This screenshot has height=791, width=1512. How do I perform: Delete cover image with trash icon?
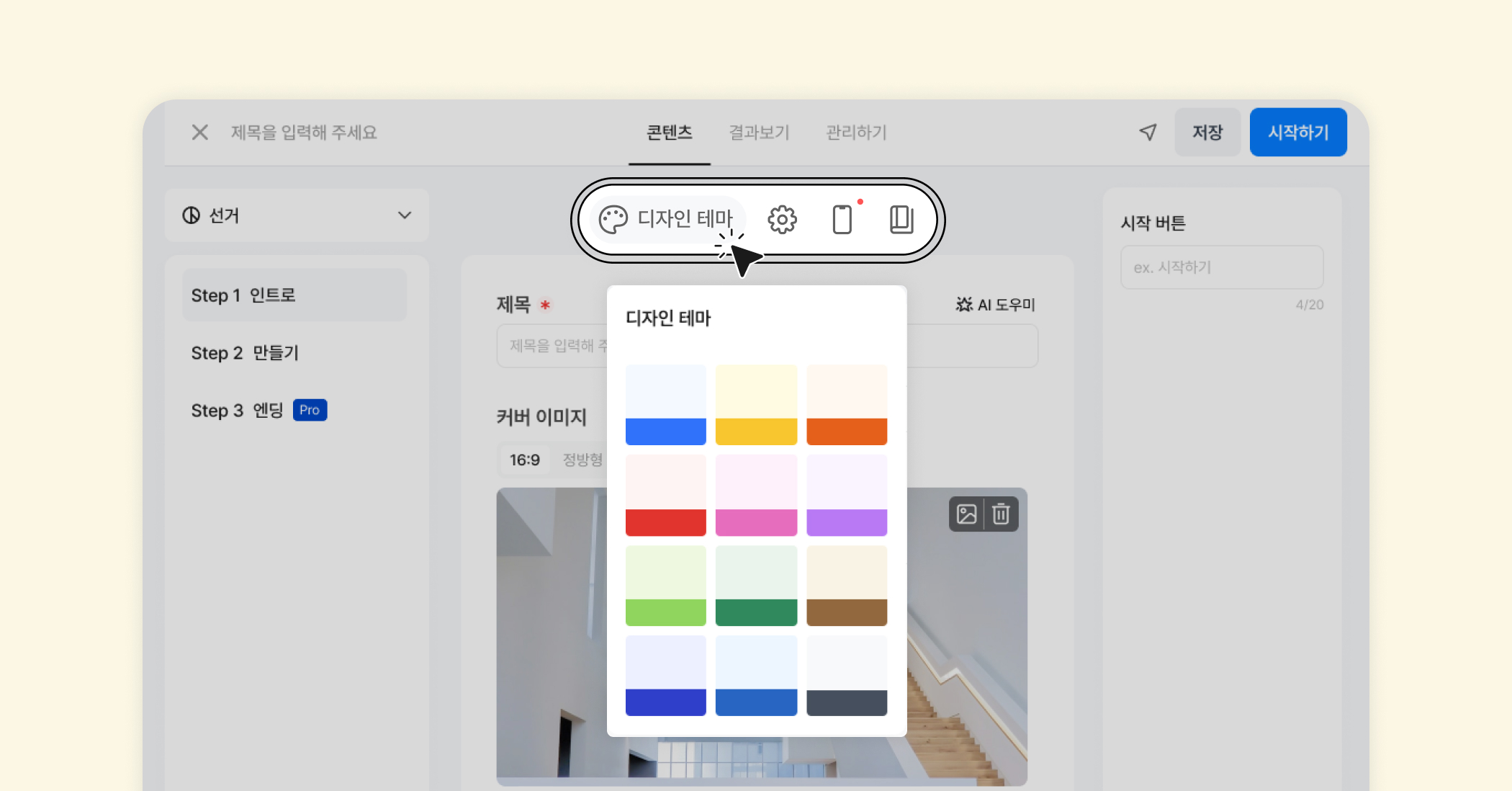coord(1001,514)
